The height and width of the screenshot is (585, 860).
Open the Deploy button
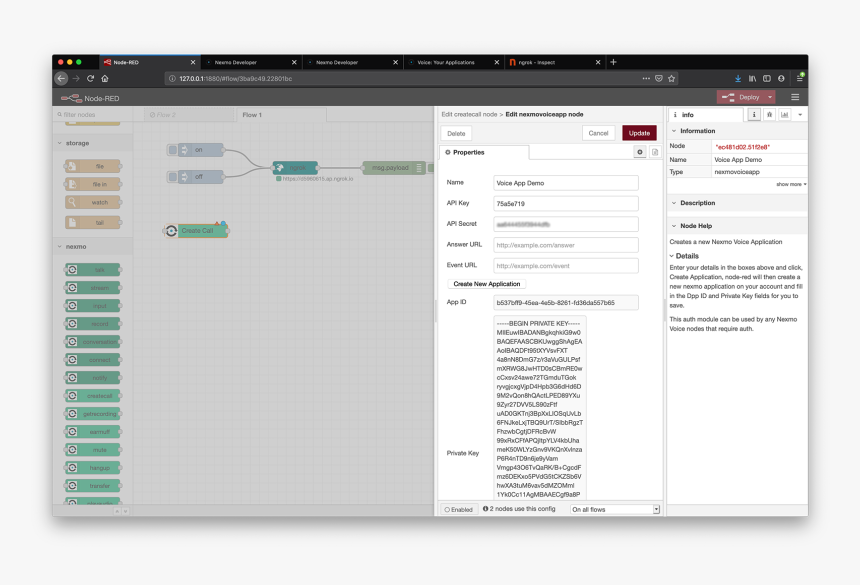(x=741, y=97)
